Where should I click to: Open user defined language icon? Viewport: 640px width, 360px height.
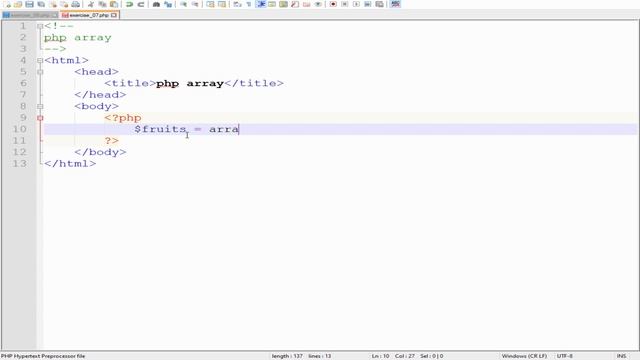272,4
